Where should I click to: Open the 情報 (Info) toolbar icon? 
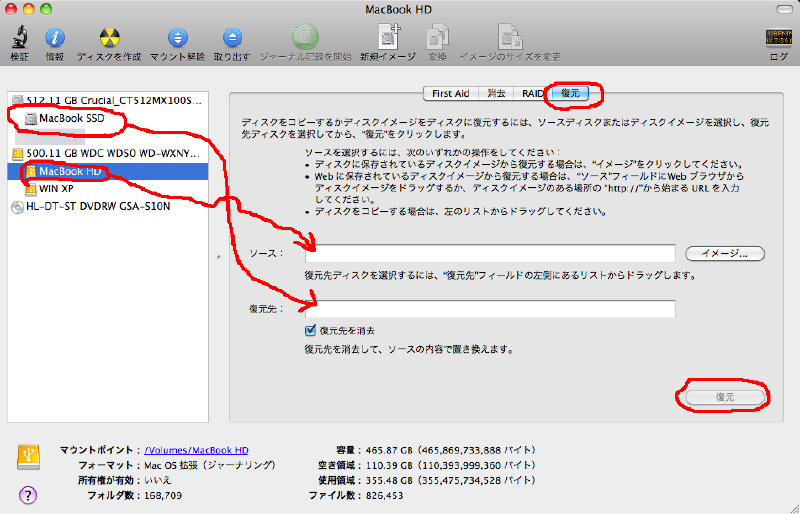coord(55,38)
